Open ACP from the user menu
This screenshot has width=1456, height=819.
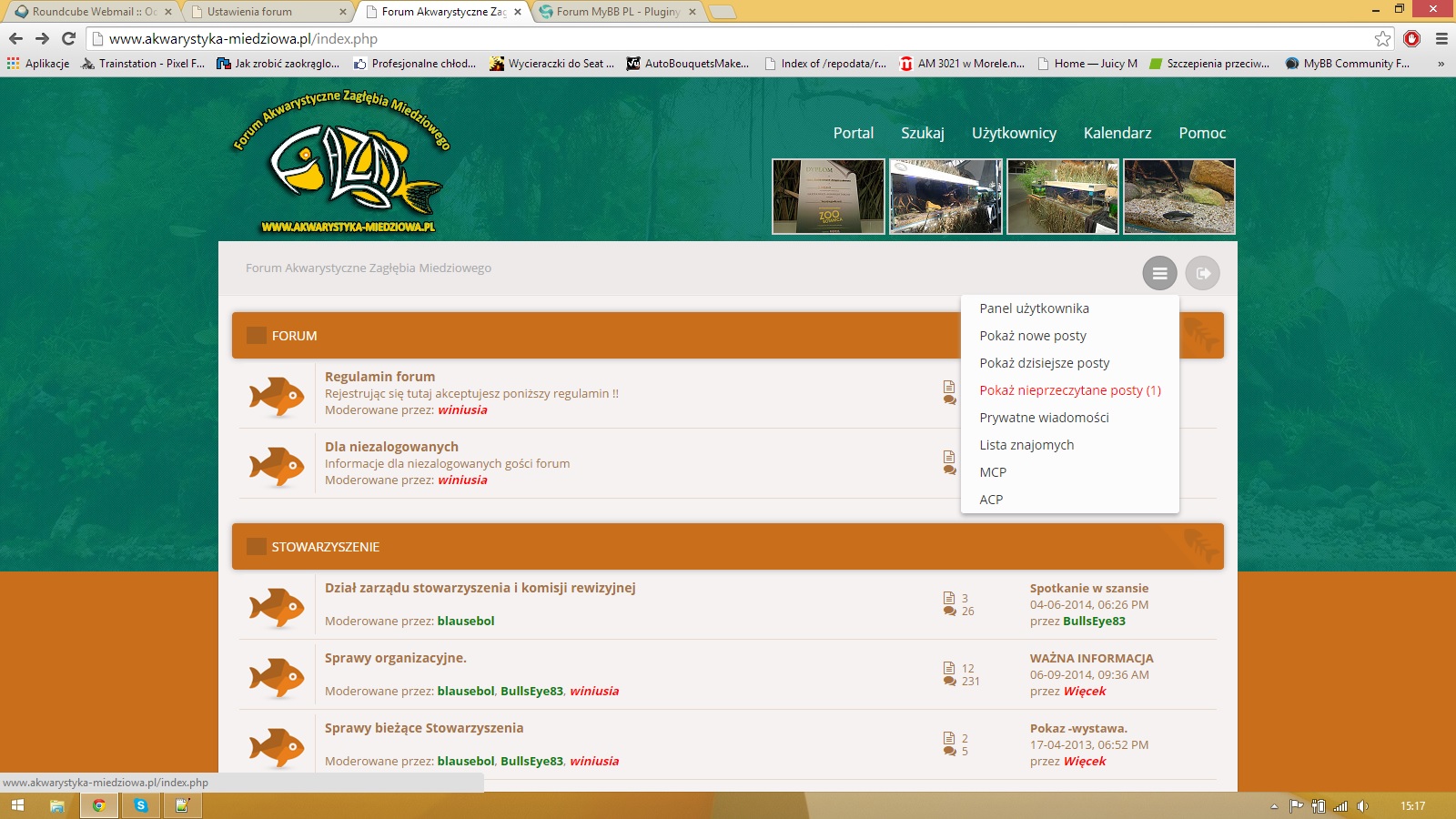[991, 500]
